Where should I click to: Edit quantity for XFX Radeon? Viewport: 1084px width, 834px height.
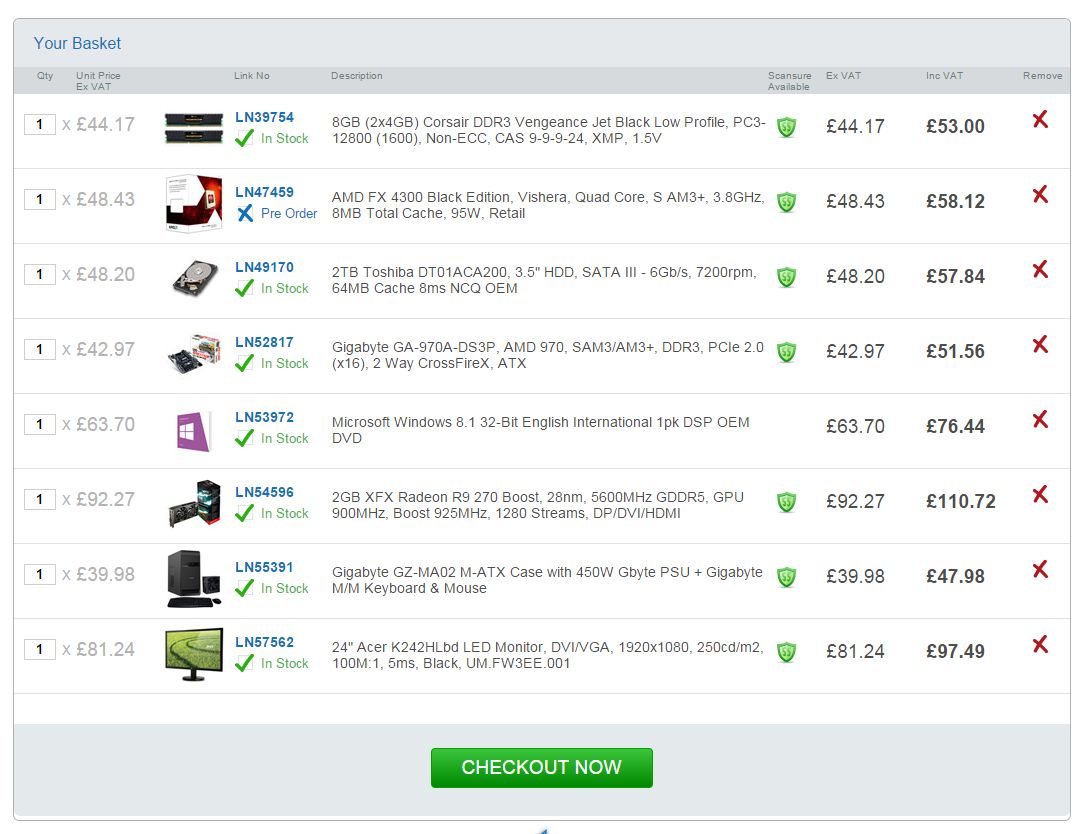[x=39, y=499]
